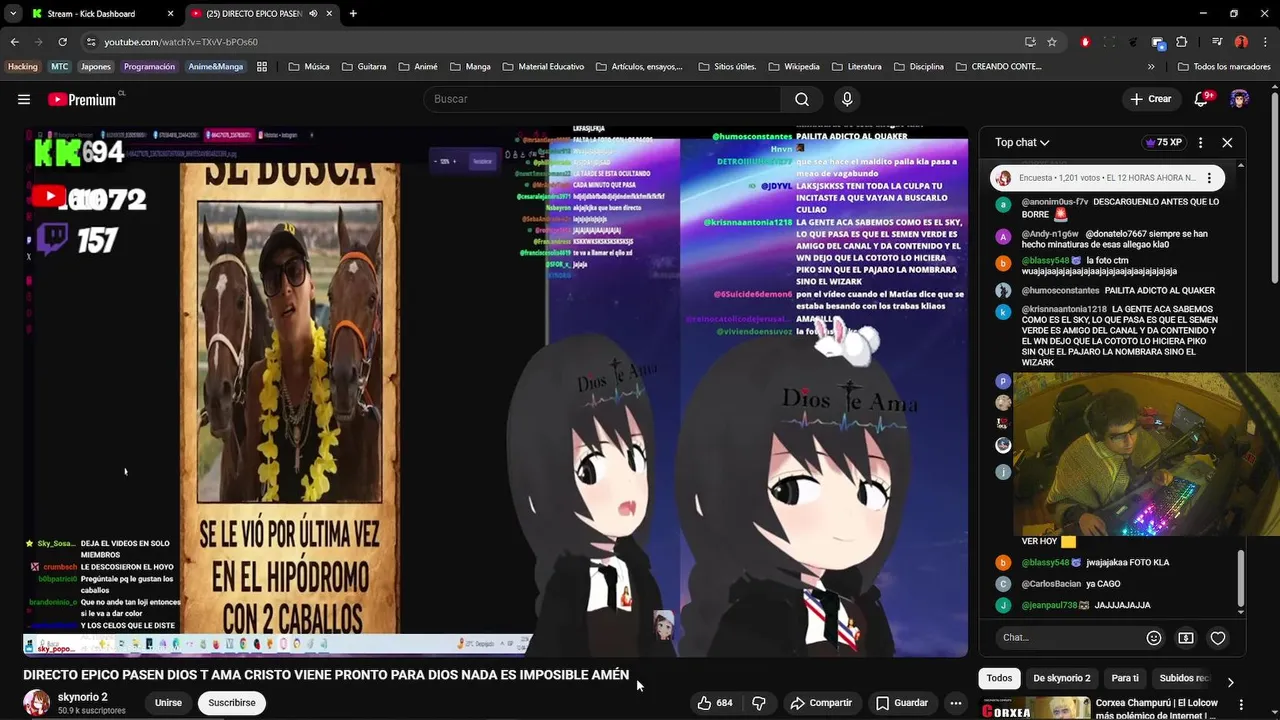1280x720 pixels.
Task: Bookmark this page with star icon
Action: click(x=1052, y=42)
